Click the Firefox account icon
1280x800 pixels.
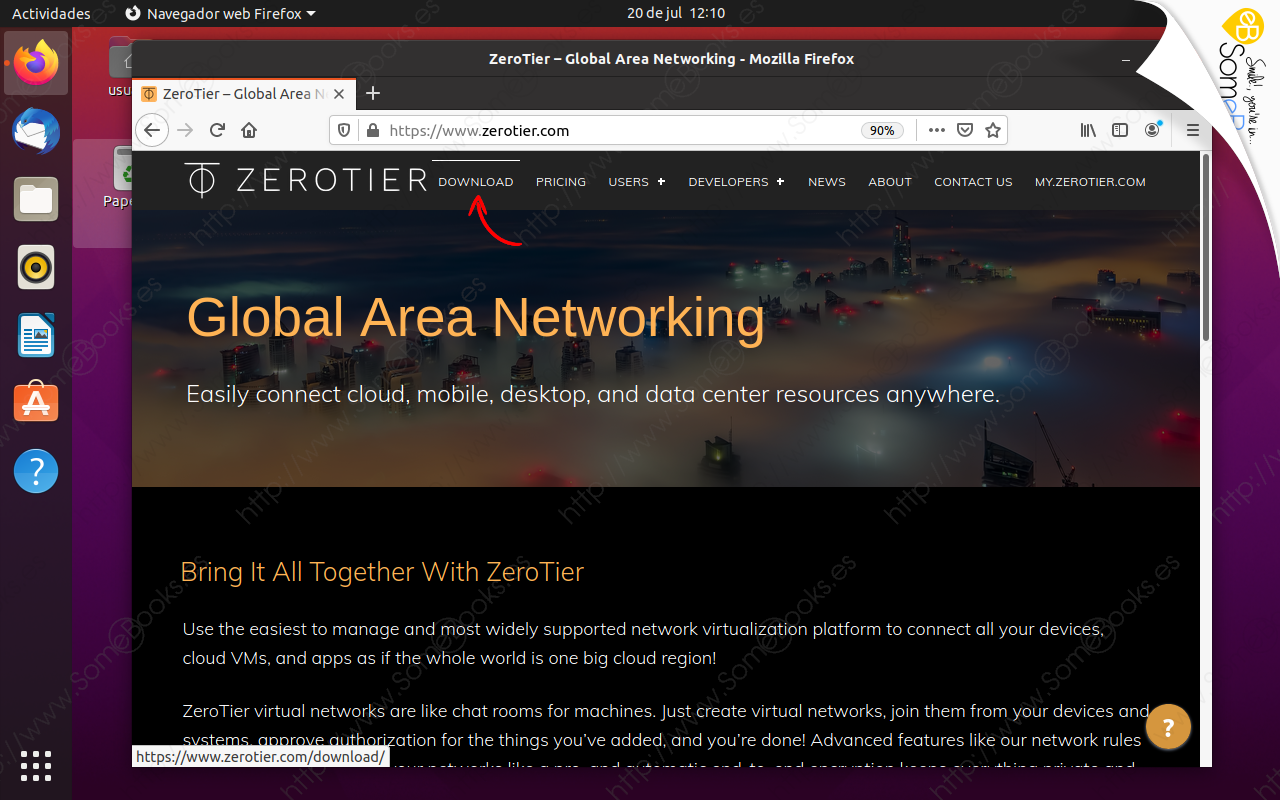tap(1152, 130)
